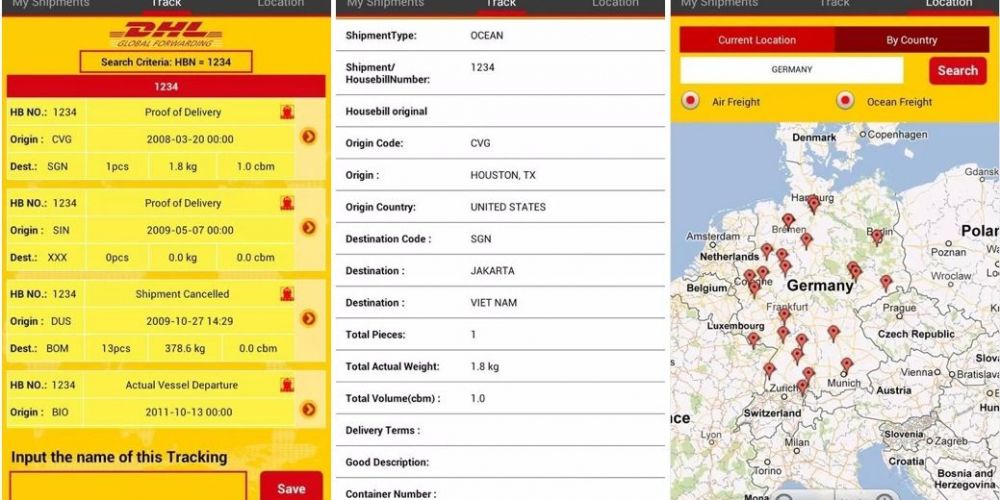Screen dimensions: 1000x500
Task: Click the ship icon beside Shipment Cancelled
Action: click(x=287, y=294)
